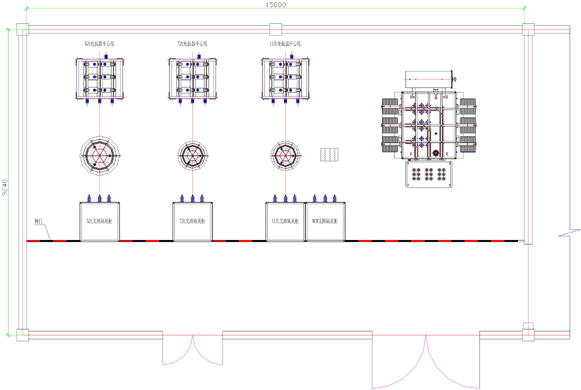This screenshot has width=581, height=390.
Task: Select the middle circular reactor symbol
Action: [x=192, y=155]
